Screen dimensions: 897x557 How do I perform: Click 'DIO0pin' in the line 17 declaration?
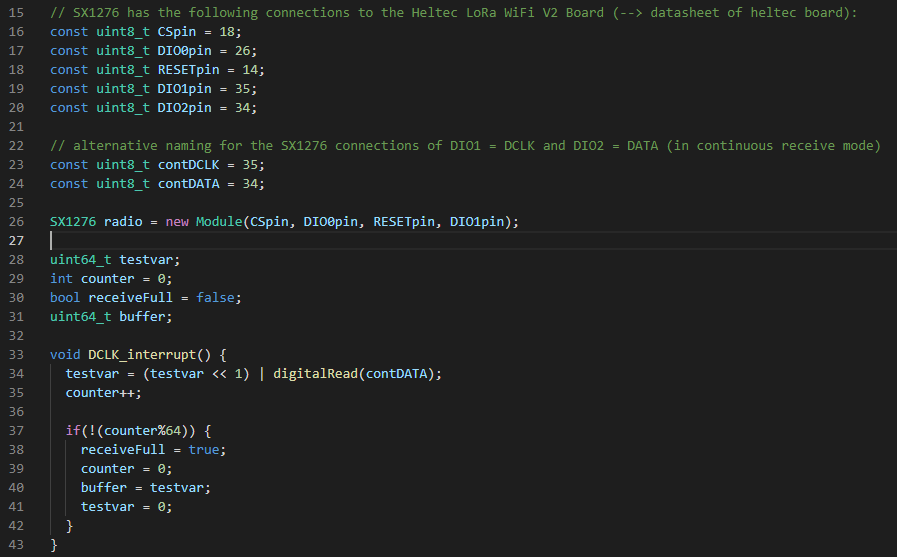184,51
